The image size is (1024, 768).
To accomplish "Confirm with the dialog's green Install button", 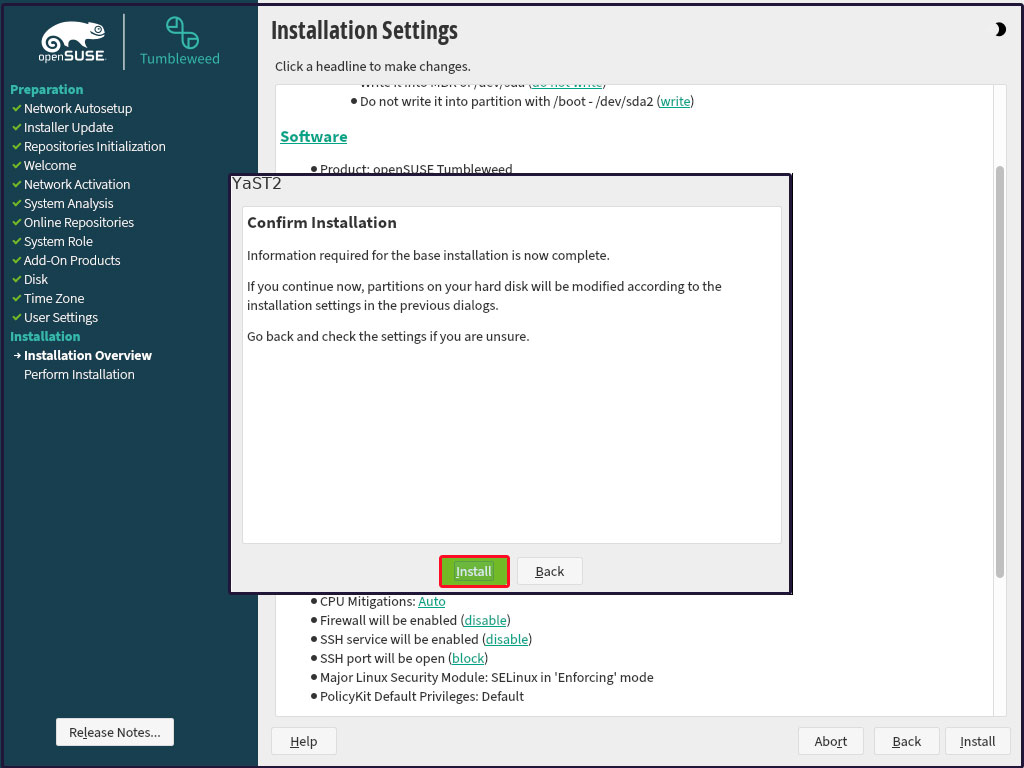I will coord(474,571).
